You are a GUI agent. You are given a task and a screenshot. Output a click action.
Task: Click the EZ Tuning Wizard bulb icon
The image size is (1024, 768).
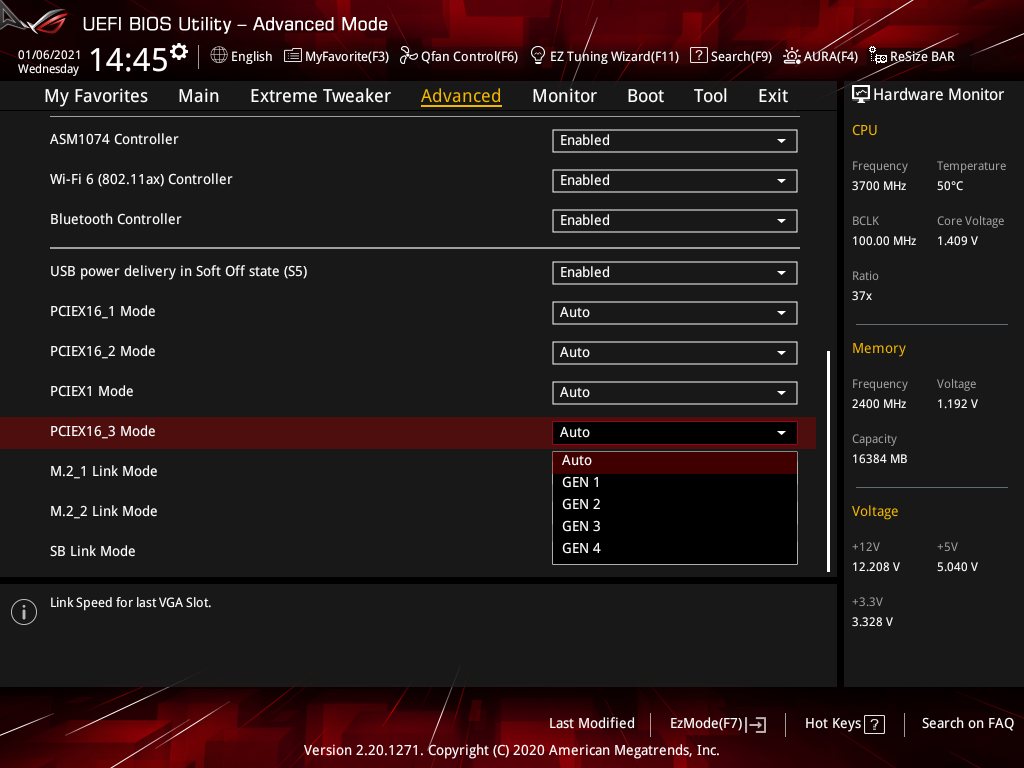[537, 56]
